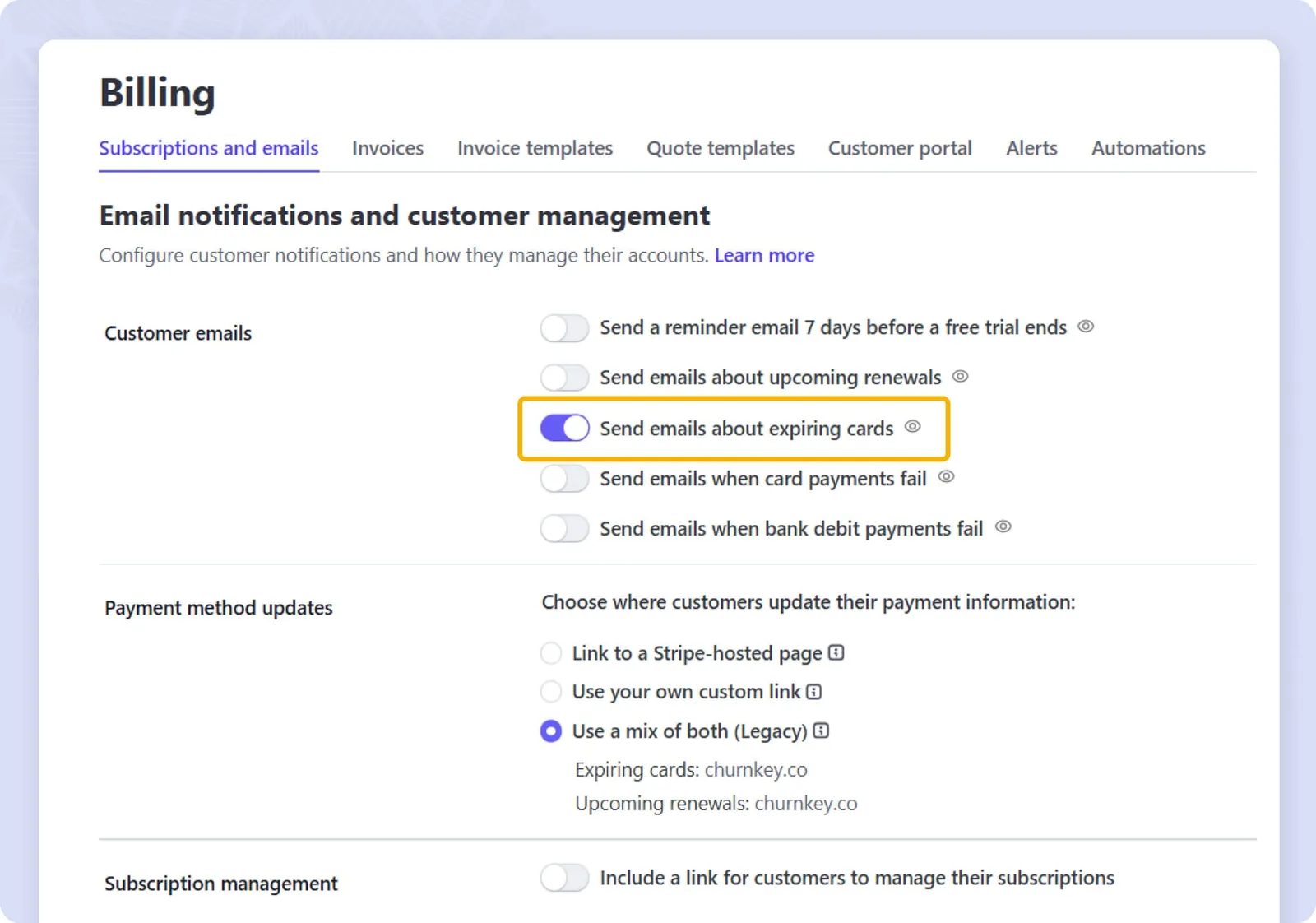Go to the Invoice templates tab

(535, 148)
